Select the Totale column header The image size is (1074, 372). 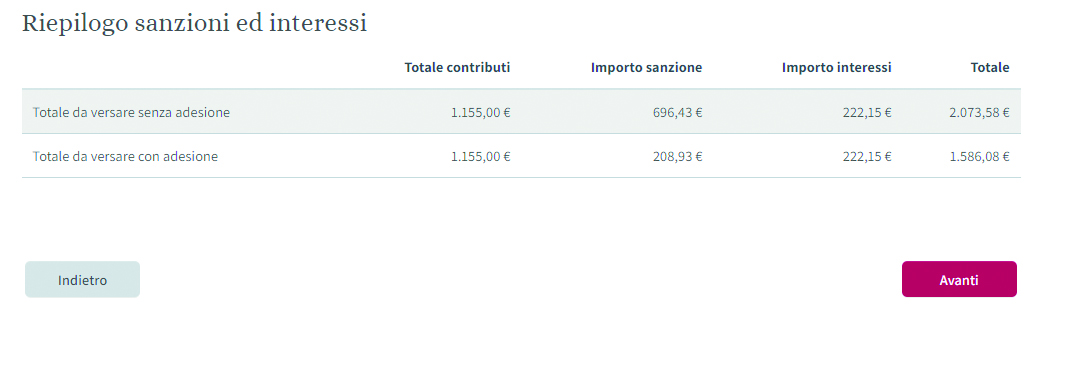click(990, 67)
